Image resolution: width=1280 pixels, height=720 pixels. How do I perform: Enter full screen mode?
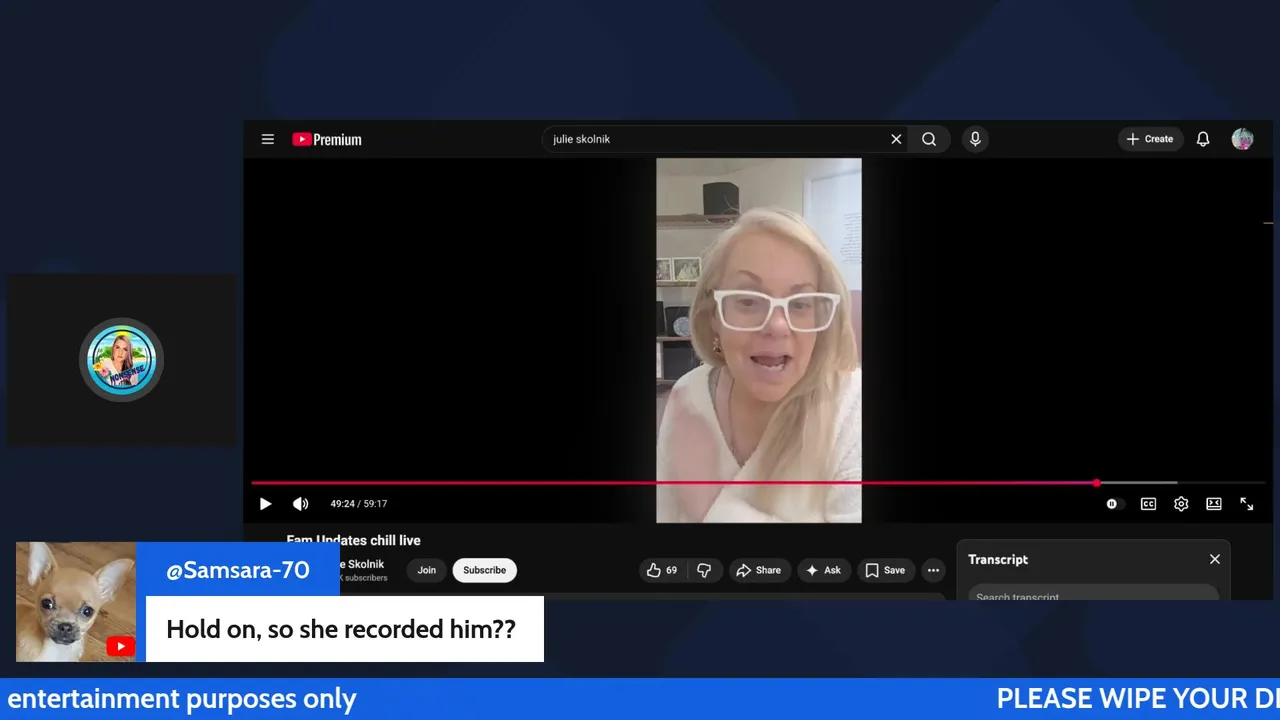pyautogui.click(x=1247, y=504)
